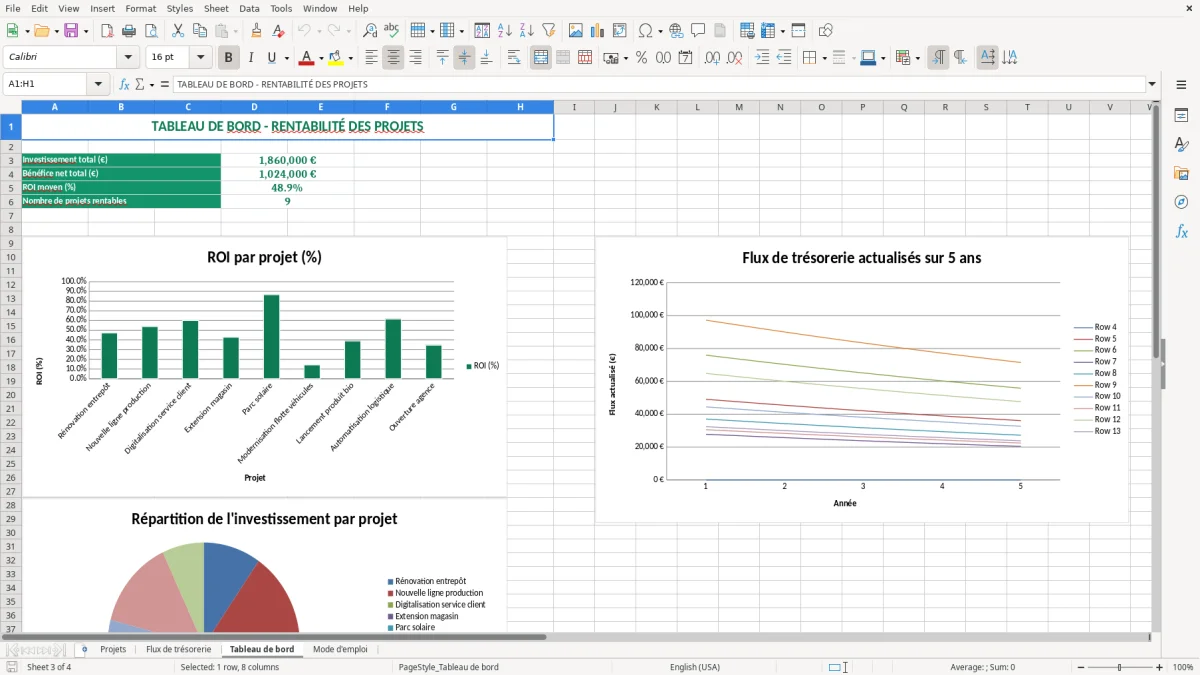Click the Clear Direct Formatting icon

279,31
